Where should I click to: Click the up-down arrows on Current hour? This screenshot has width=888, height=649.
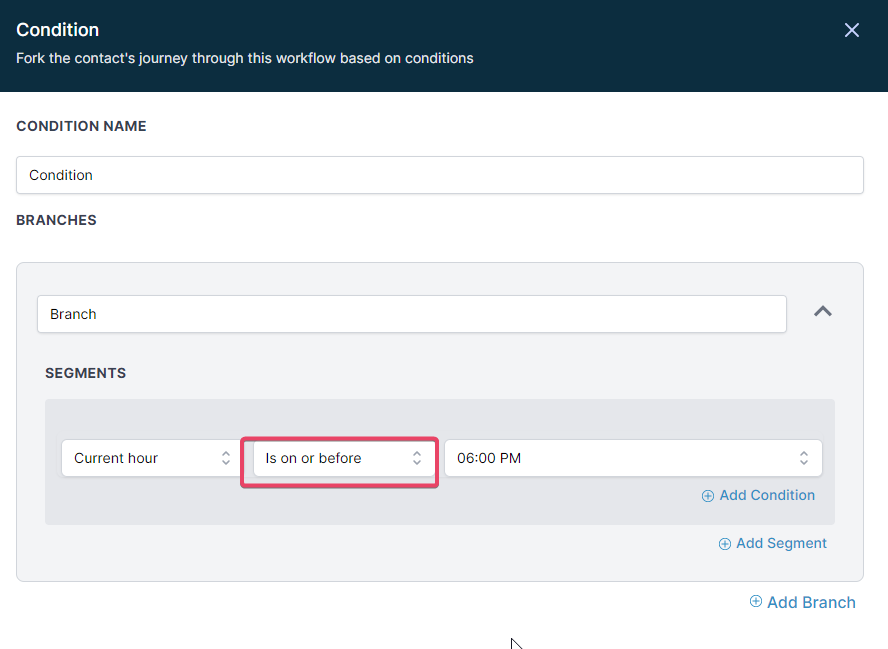tap(226, 458)
